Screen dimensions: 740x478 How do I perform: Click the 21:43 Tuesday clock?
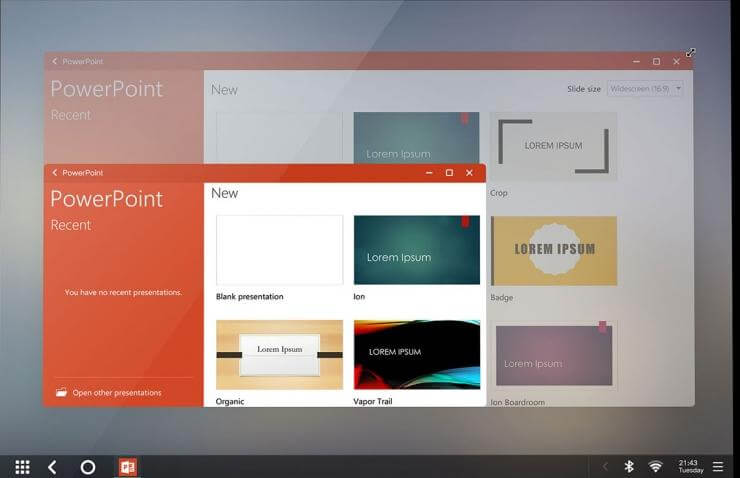coord(691,466)
